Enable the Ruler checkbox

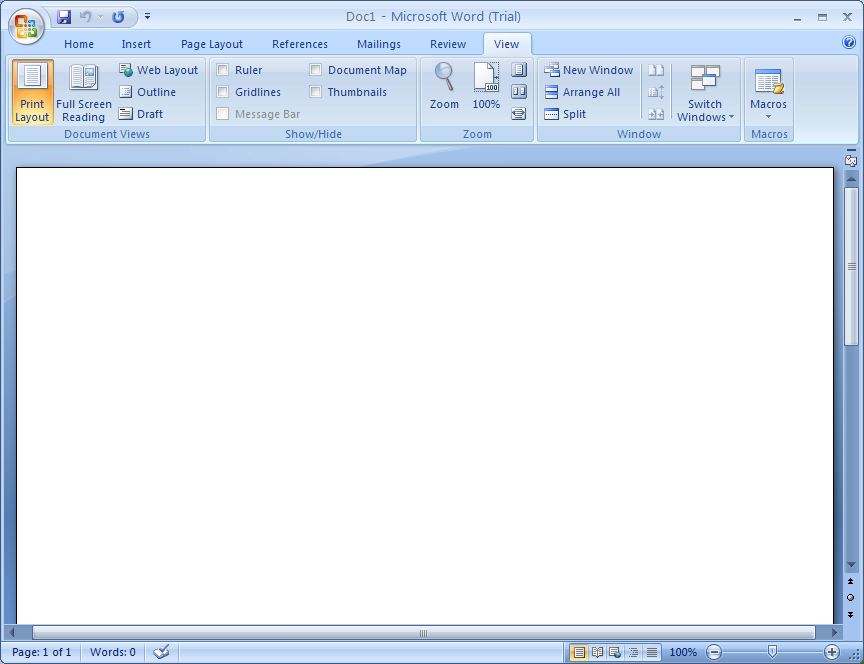point(223,70)
